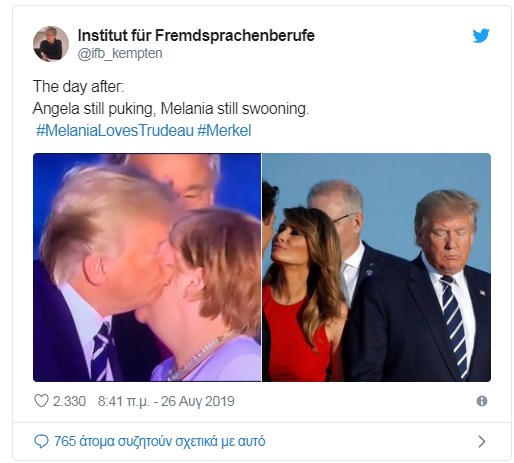Click the tweet text 'The day after:'
This screenshot has height=463, width=514.
[x=78, y=87]
